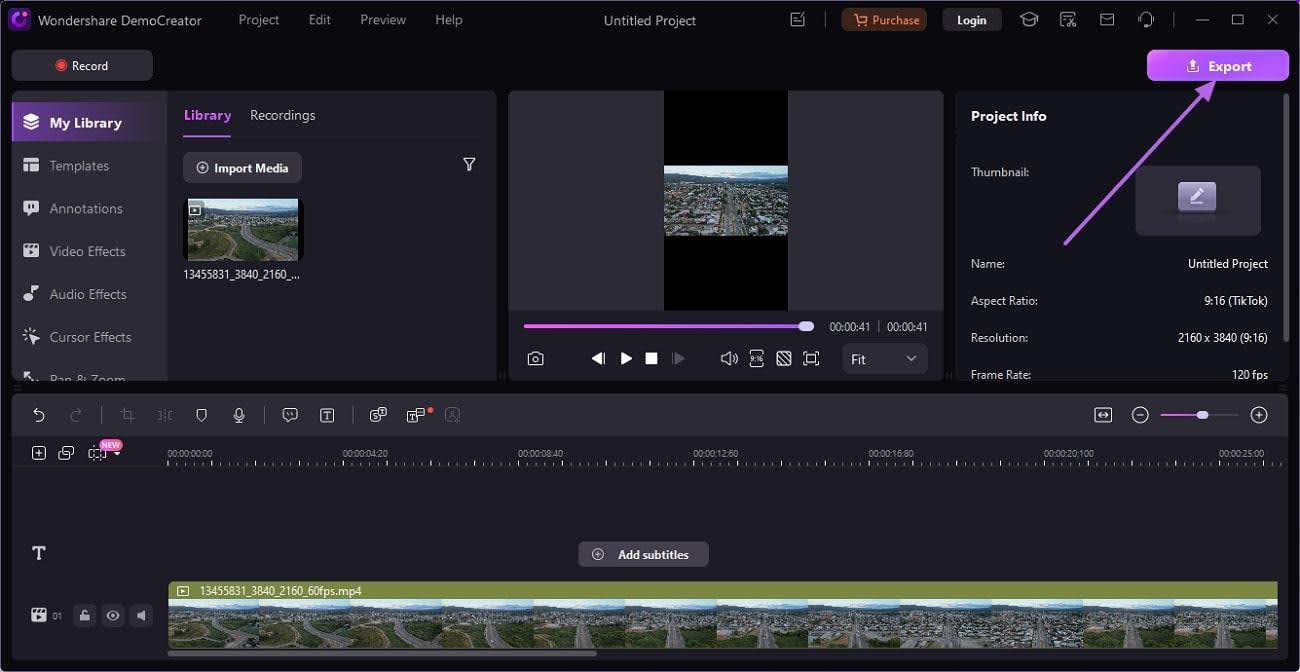The width and height of the screenshot is (1300, 672).
Task: Open My Library sidebar section
Action: [88, 123]
